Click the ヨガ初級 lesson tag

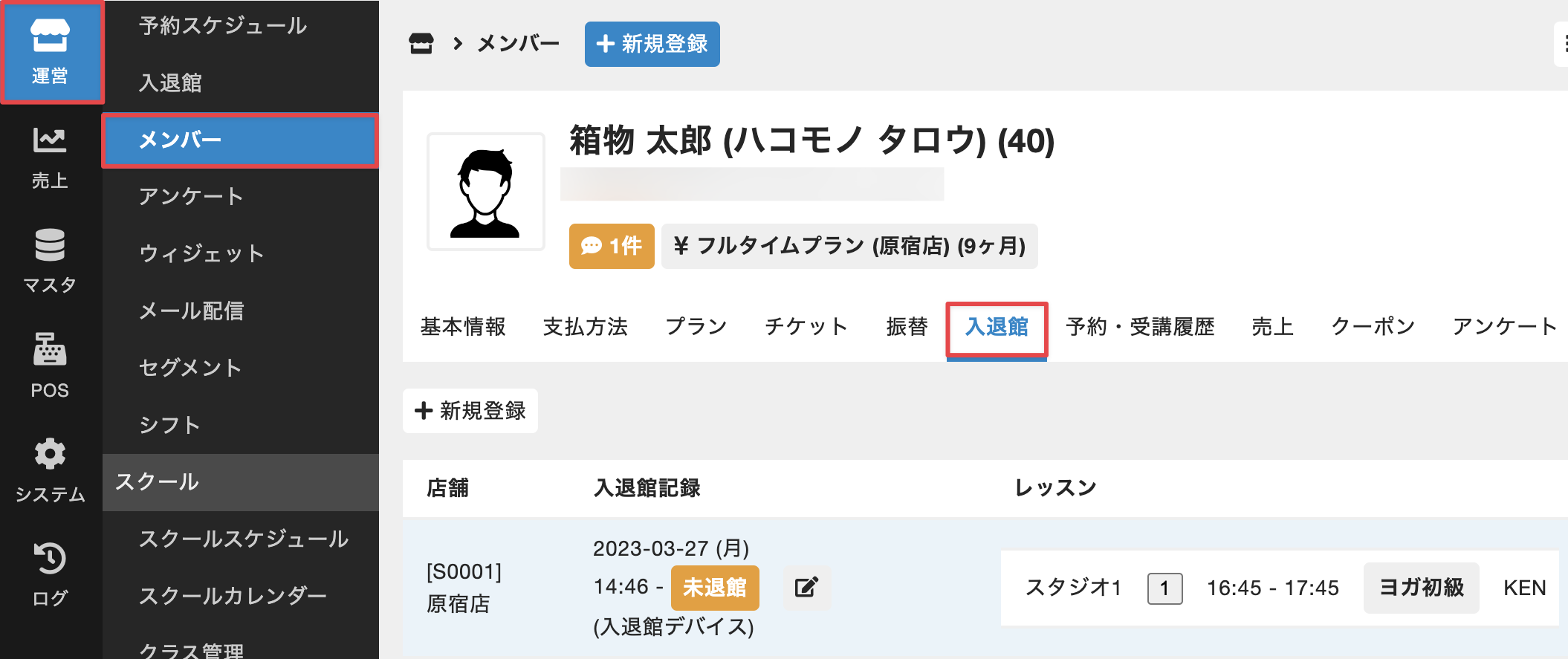[x=1421, y=588]
